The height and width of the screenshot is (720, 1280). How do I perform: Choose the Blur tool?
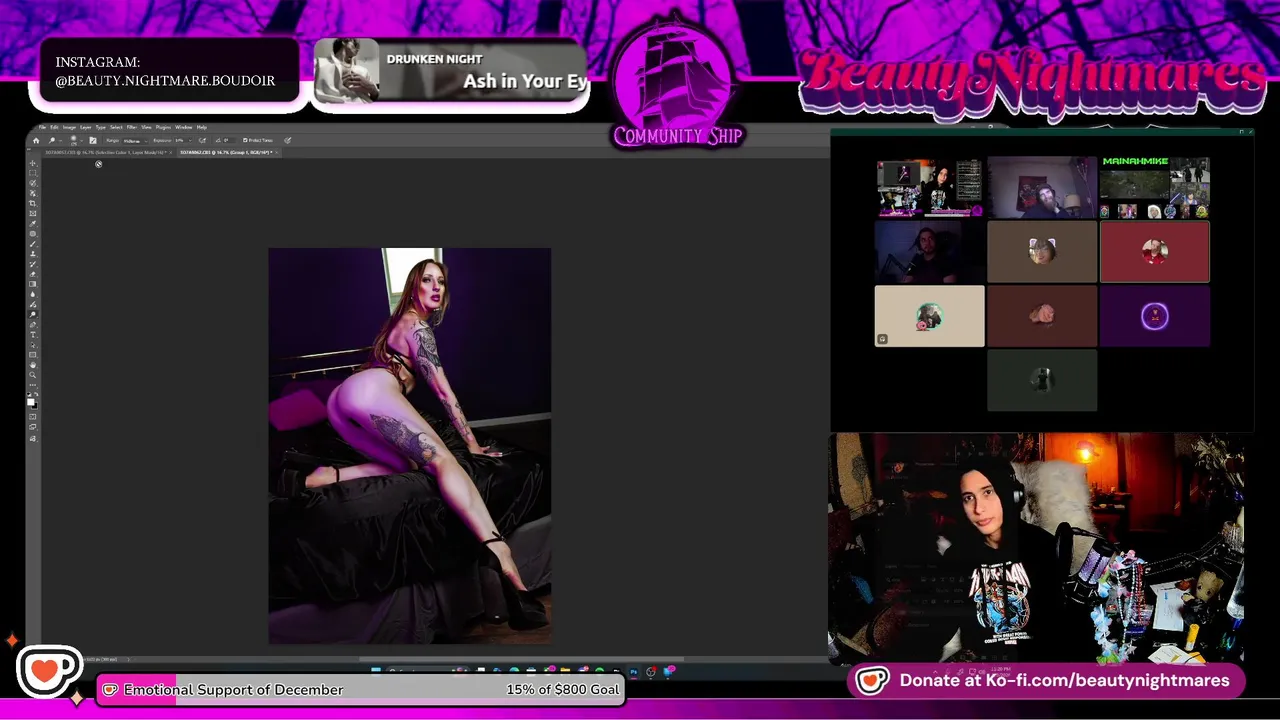click(33, 294)
